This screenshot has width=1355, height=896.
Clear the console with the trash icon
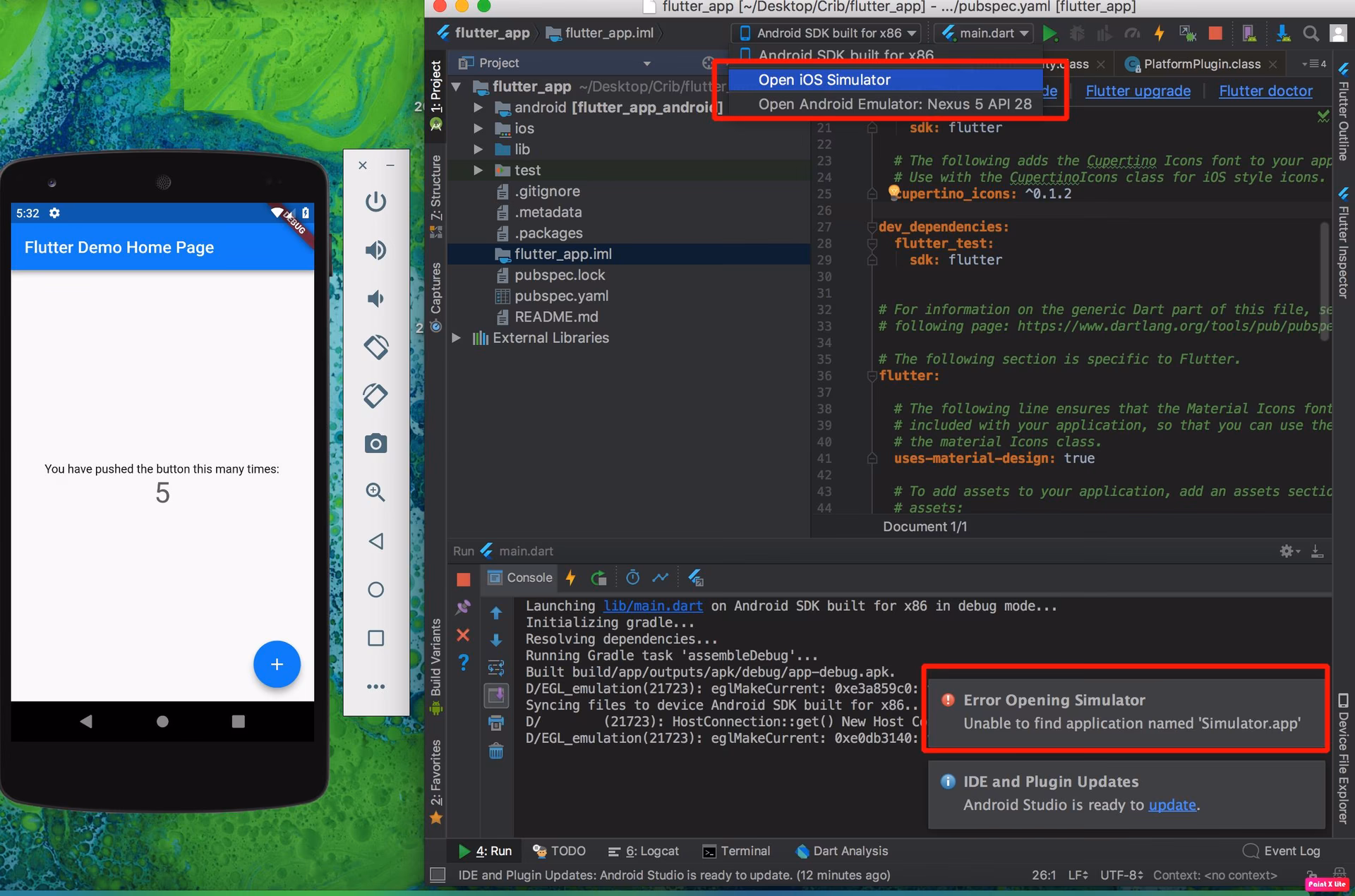click(496, 751)
